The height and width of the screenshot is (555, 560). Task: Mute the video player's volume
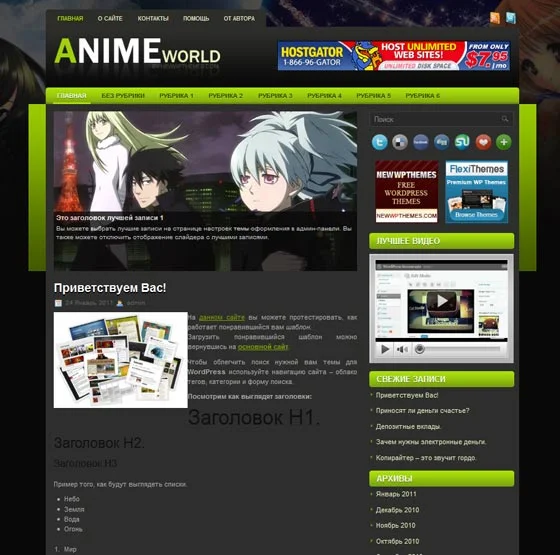pyautogui.click(x=402, y=349)
